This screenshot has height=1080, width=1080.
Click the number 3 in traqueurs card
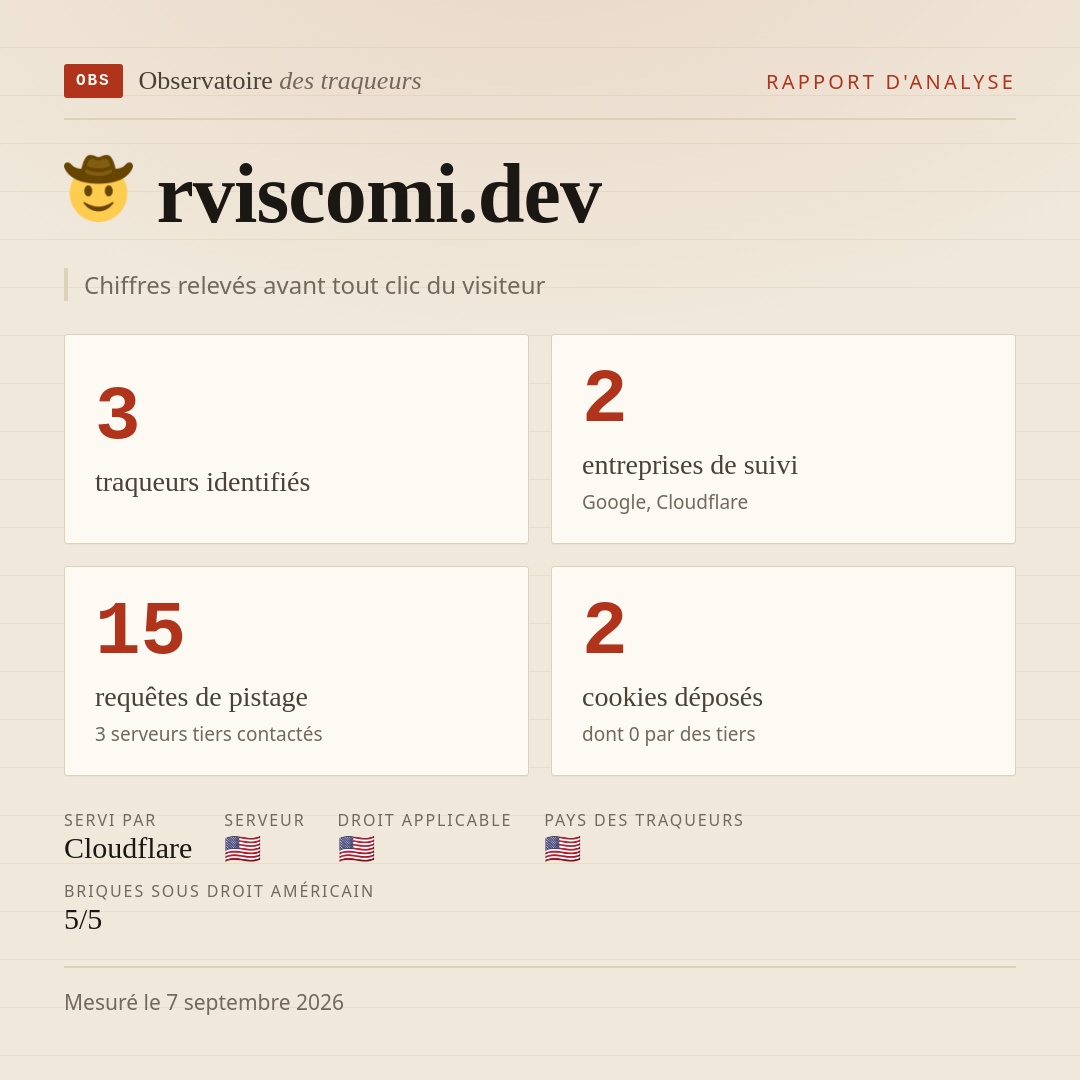pos(118,413)
